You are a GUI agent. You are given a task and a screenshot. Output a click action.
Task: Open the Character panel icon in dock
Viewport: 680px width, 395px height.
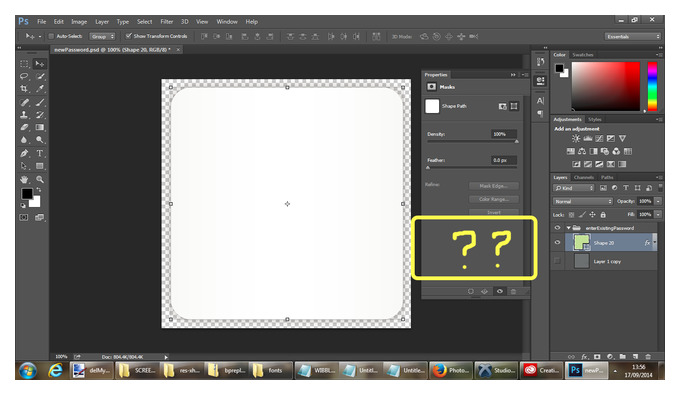(x=540, y=101)
